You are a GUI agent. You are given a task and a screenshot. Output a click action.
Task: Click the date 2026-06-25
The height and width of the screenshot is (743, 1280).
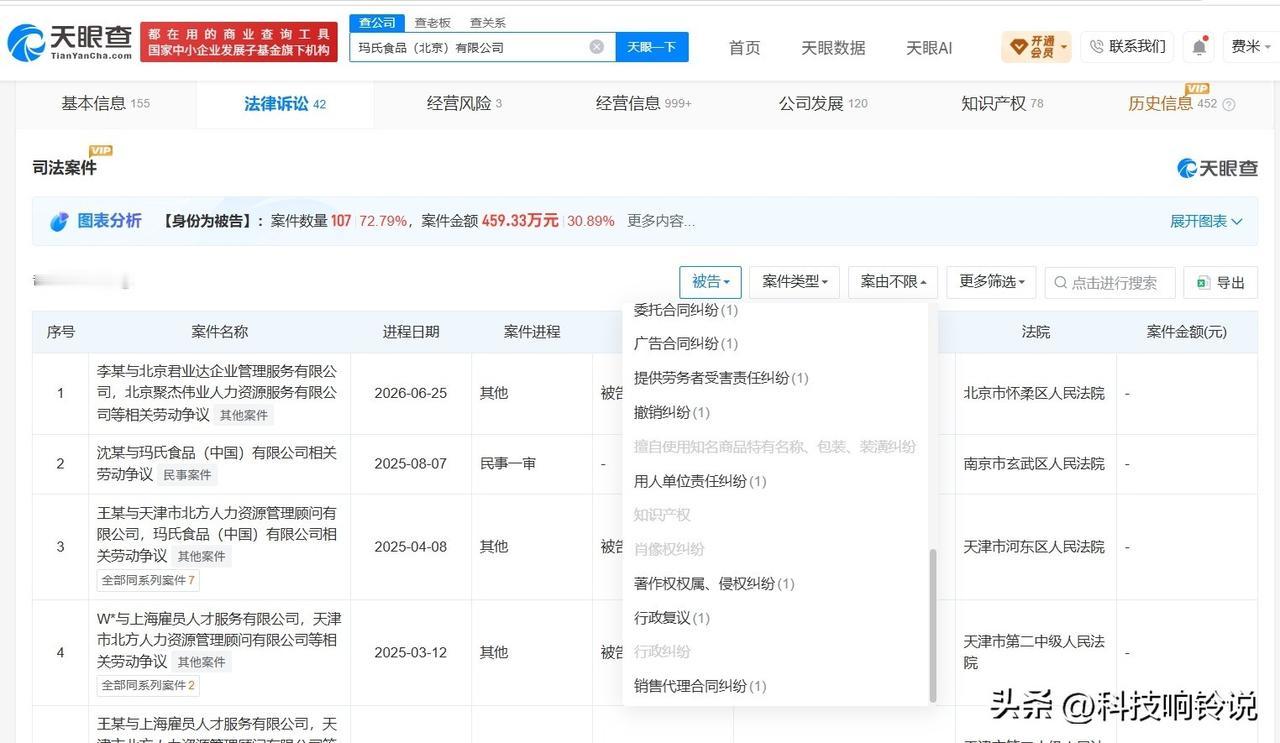pyautogui.click(x=410, y=393)
